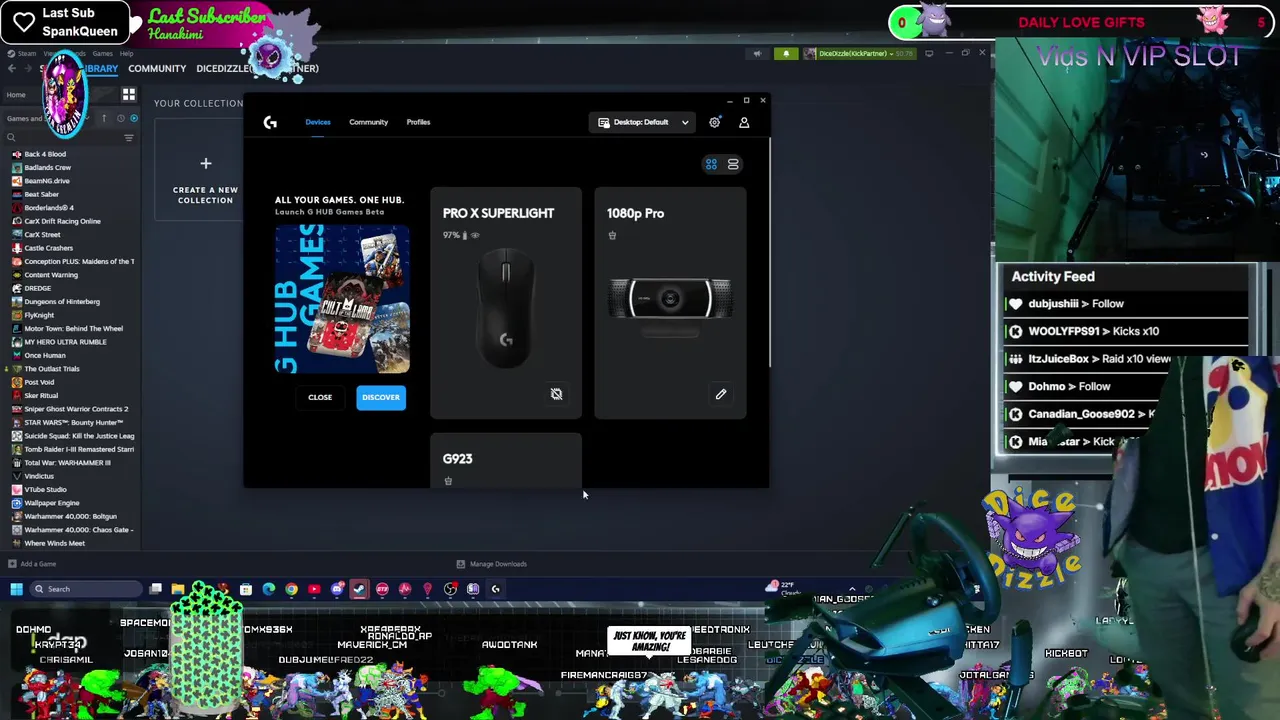Open Discord from taskbar
This screenshot has width=1280, height=720.
337,589
